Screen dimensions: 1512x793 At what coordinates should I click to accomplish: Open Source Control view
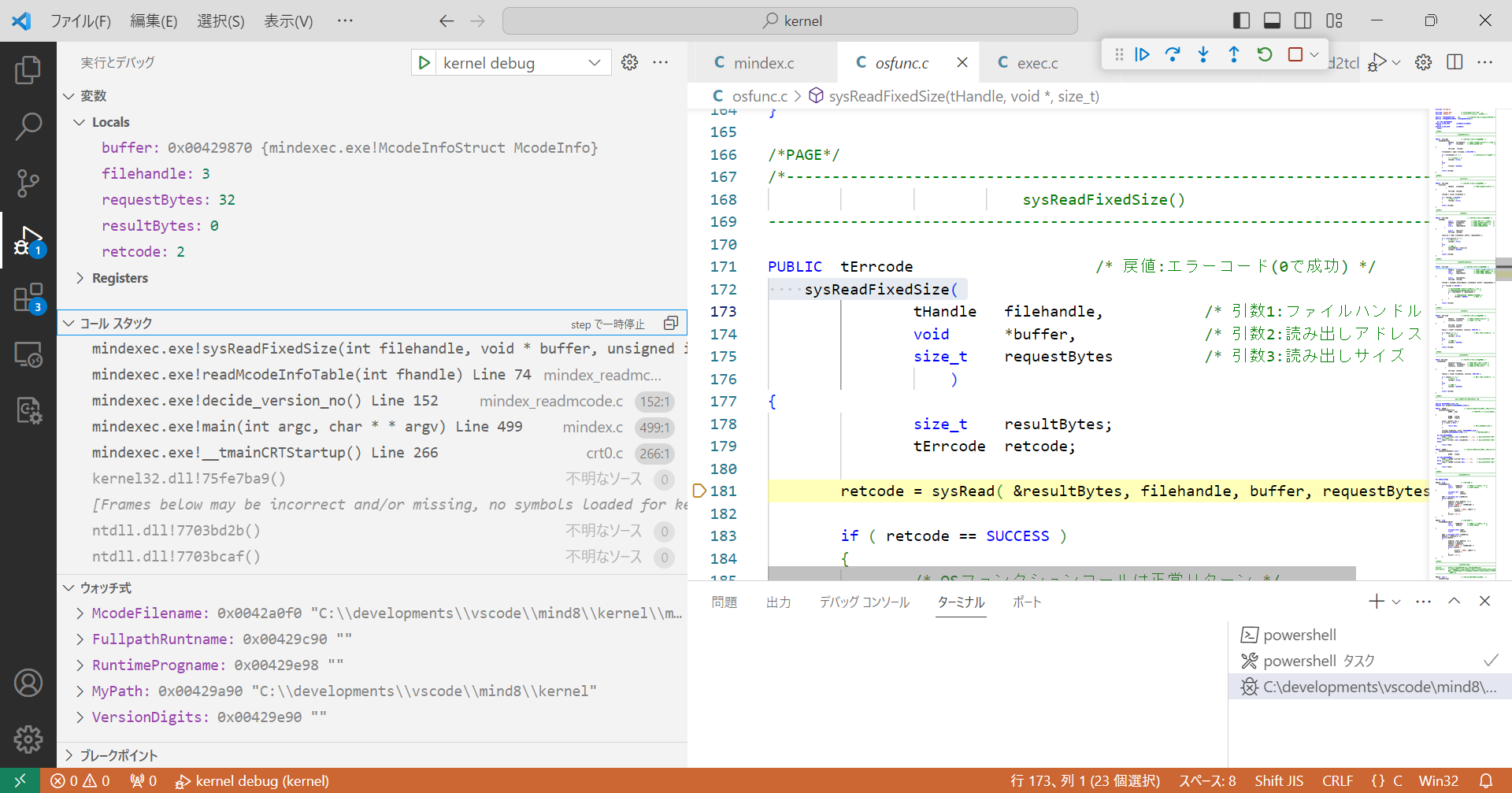(28, 183)
